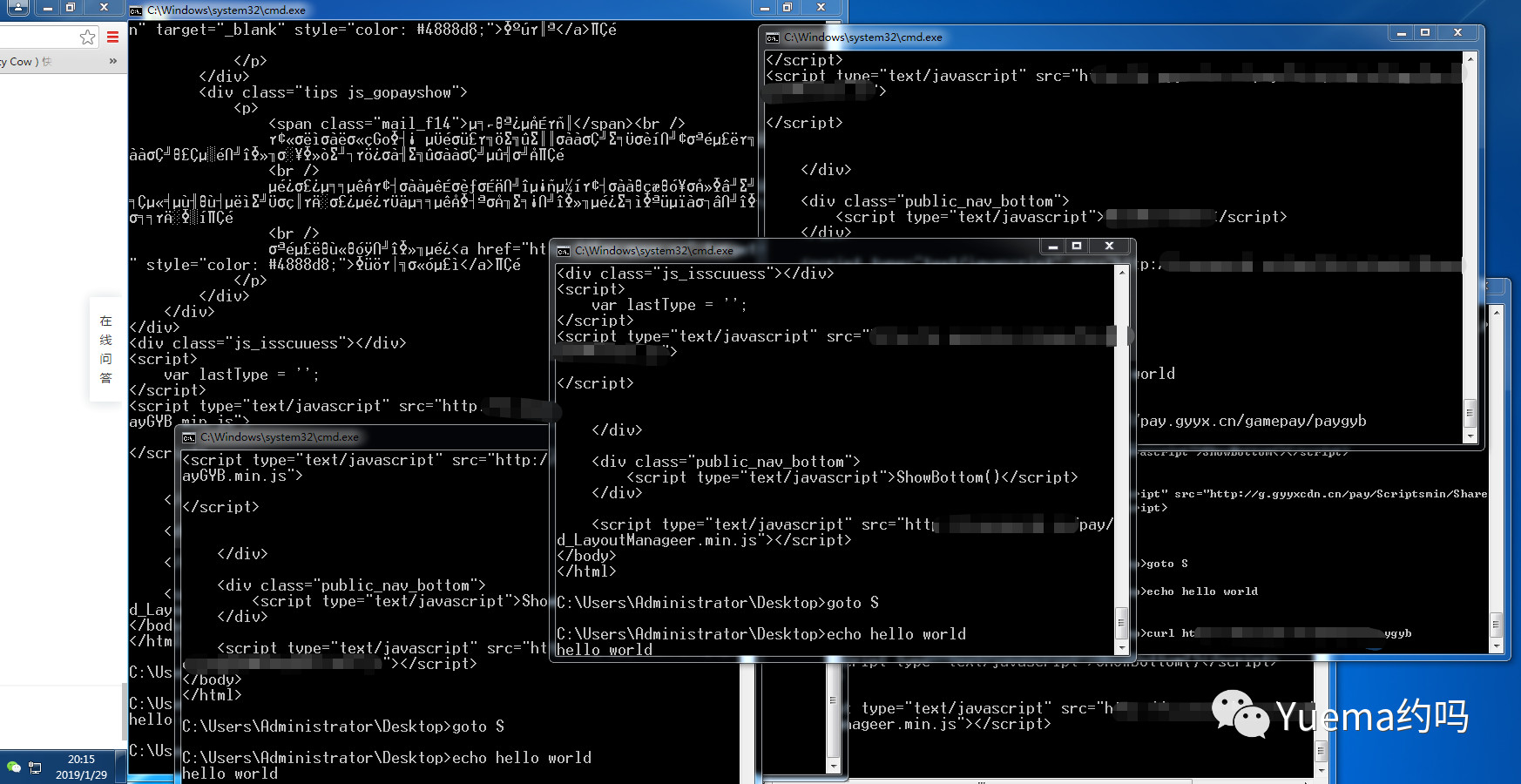Viewport: 1521px width, 784px height.
Task: Click the scroll-up arrow in the top-right cmd window
Action: pos(1470,59)
